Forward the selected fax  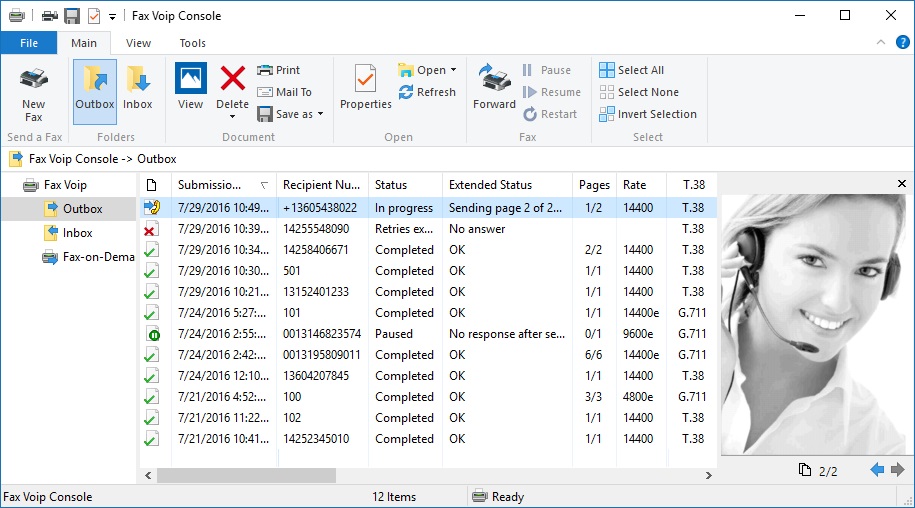pos(494,87)
